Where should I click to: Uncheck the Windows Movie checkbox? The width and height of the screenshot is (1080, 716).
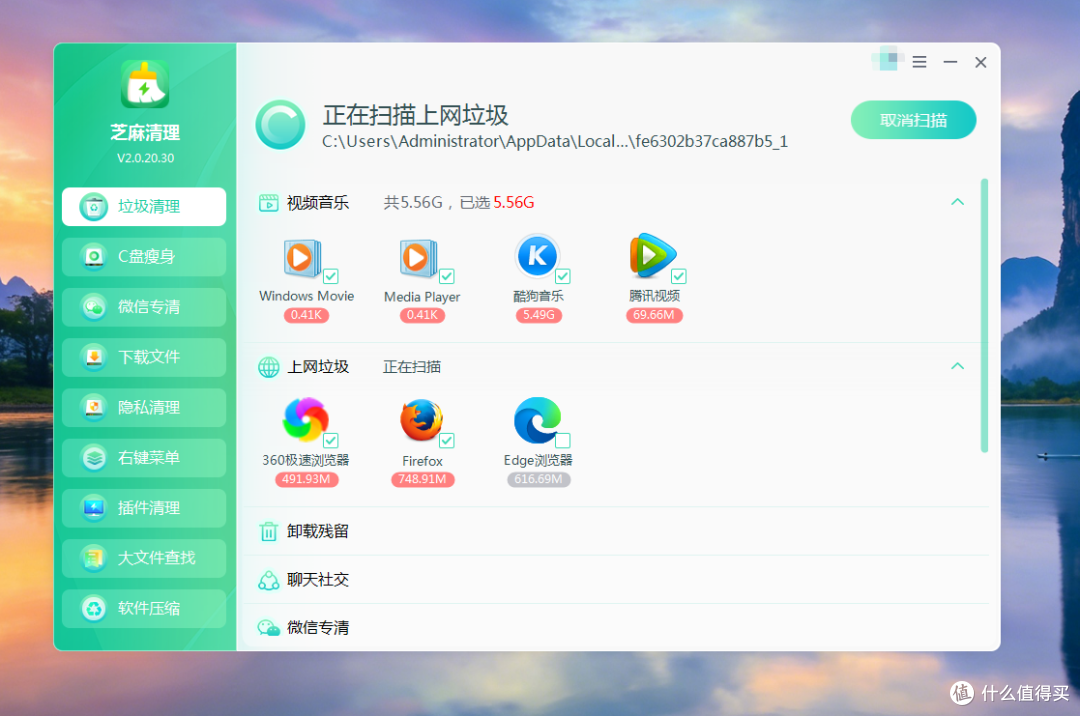(331, 276)
